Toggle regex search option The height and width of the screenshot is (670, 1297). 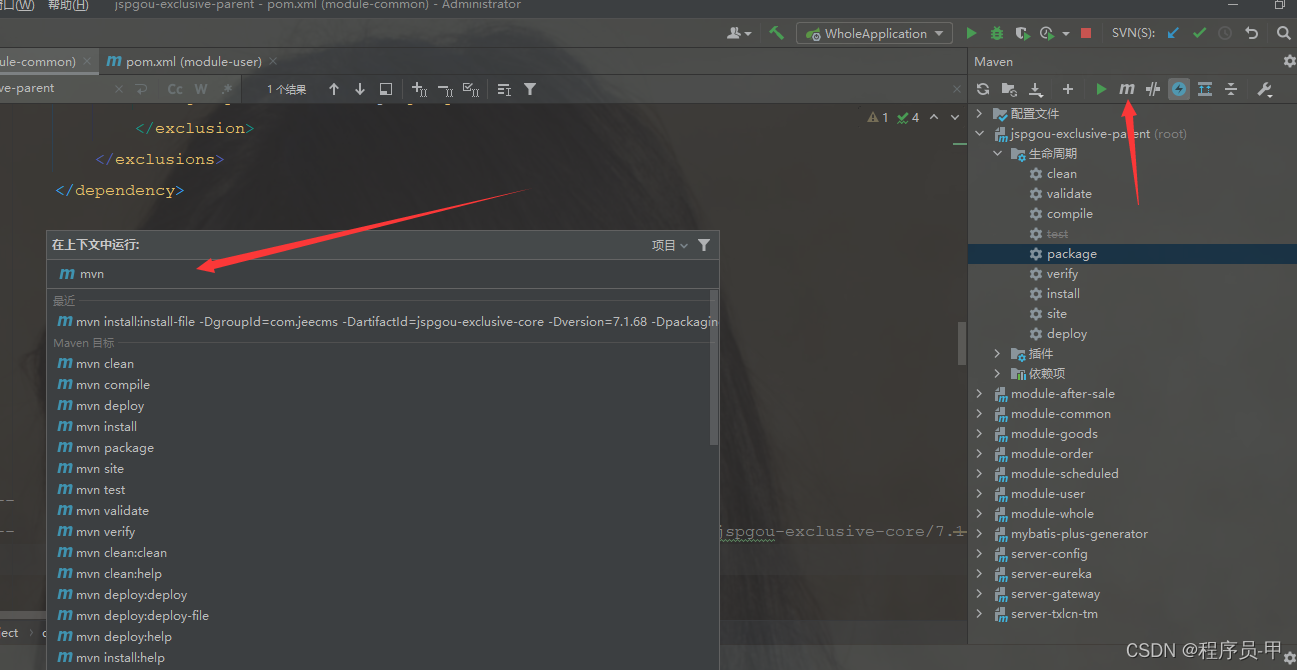click(227, 89)
